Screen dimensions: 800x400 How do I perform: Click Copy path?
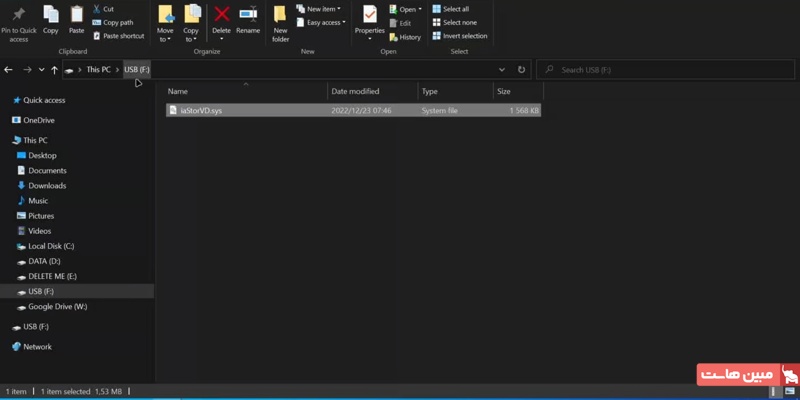point(113,22)
